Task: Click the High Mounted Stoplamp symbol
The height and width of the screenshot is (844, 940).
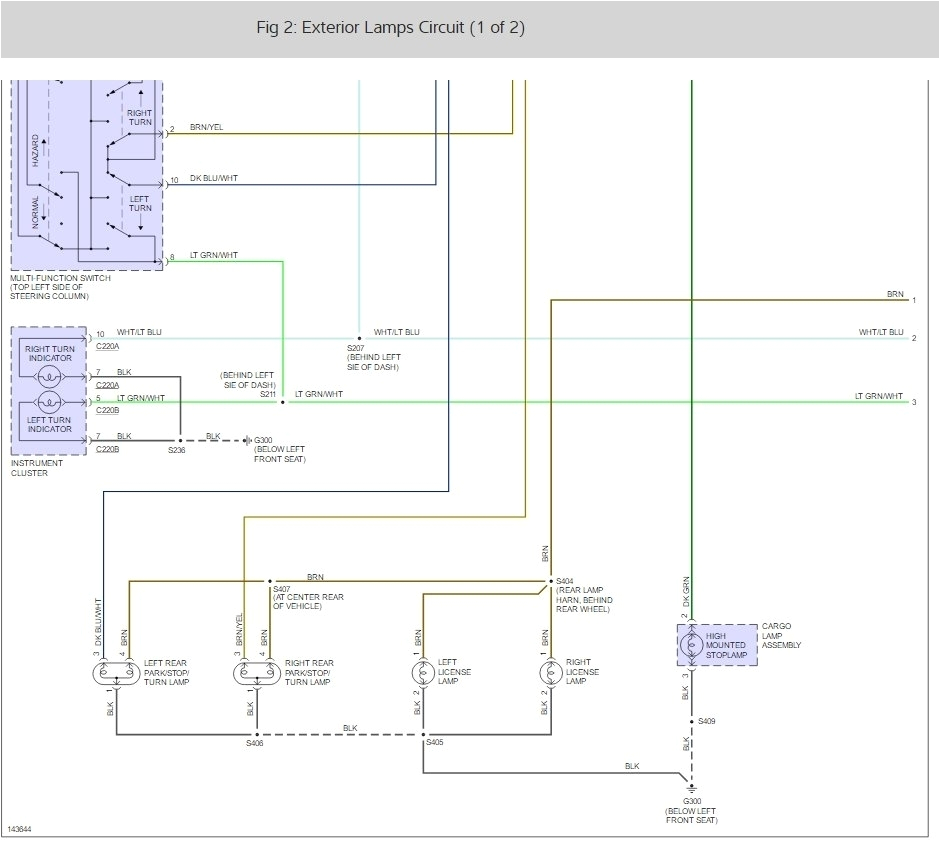Action: tap(691, 646)
